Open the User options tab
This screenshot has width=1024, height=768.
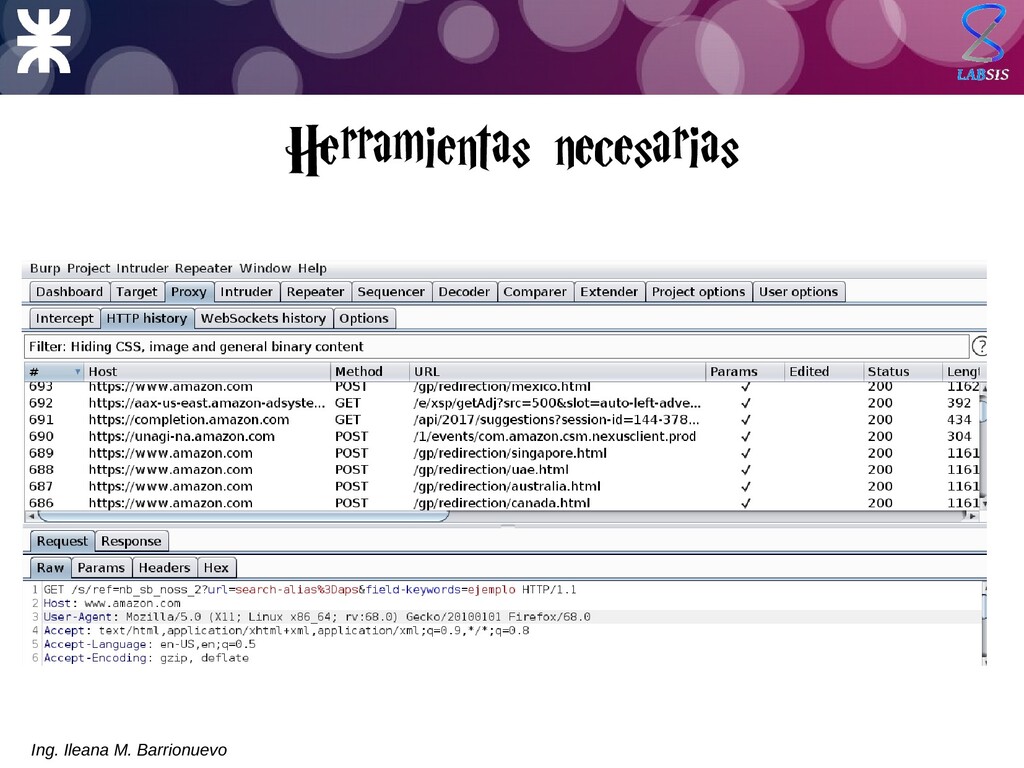coord(798,292)
